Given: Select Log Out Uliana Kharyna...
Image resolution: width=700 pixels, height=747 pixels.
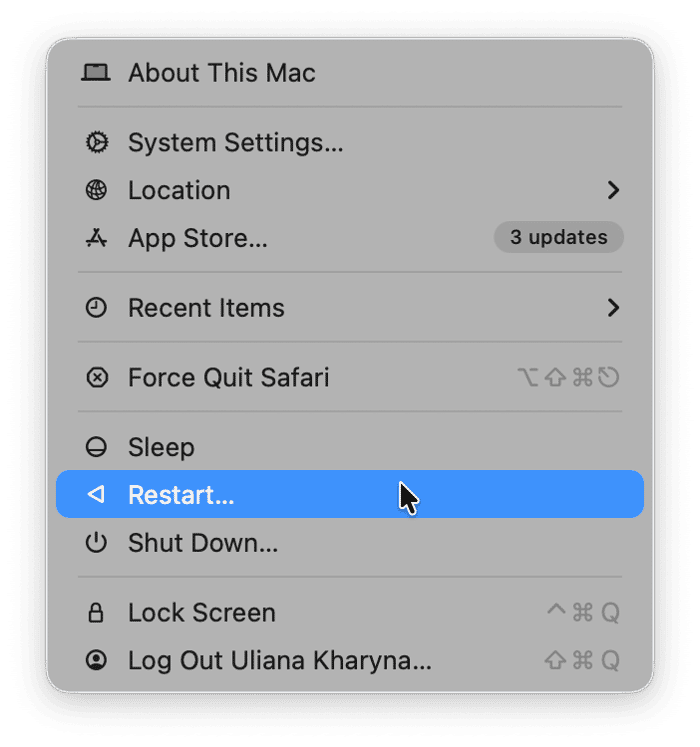Looking at the screenshot, I should 280,661.
